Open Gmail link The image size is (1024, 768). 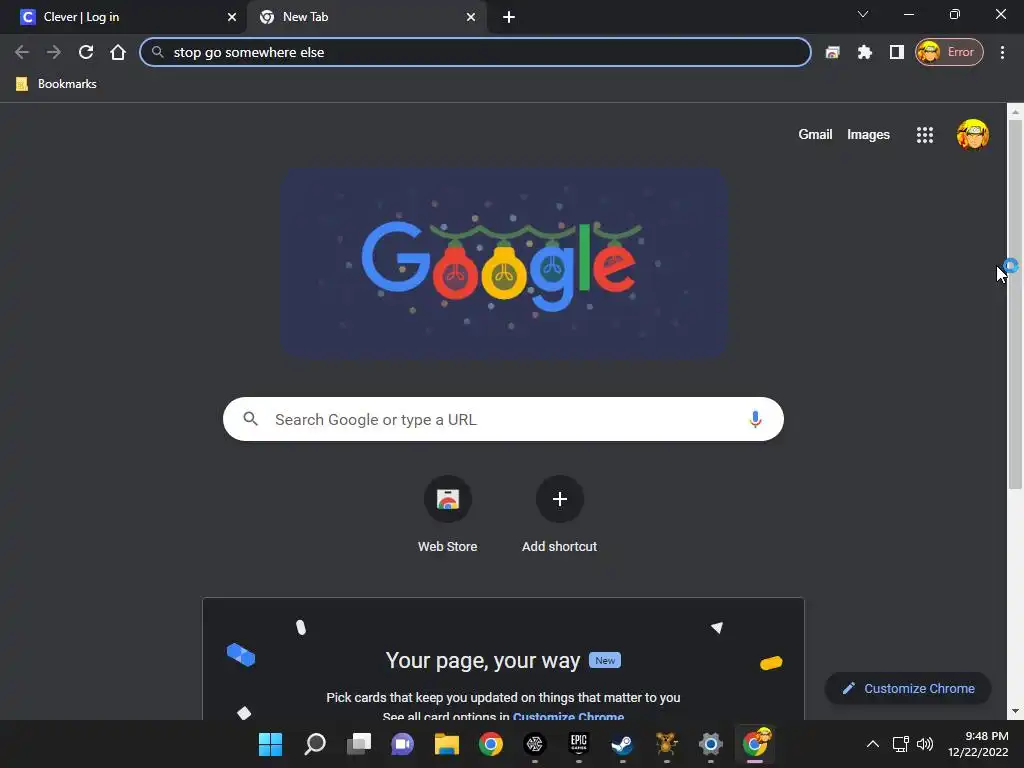[815, 135]
